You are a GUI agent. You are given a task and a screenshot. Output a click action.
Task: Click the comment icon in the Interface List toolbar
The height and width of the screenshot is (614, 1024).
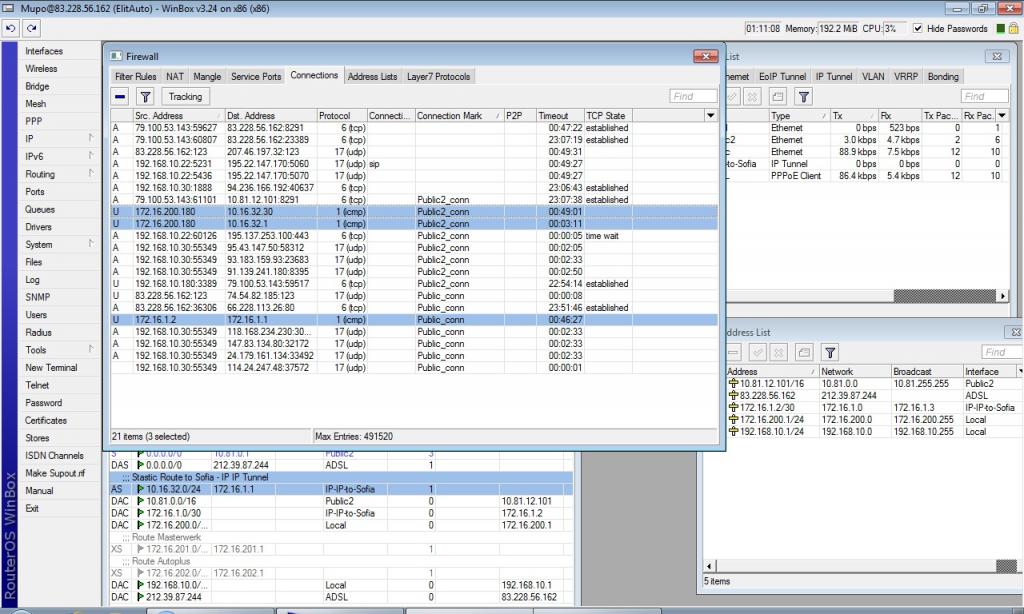coord(778,97)
